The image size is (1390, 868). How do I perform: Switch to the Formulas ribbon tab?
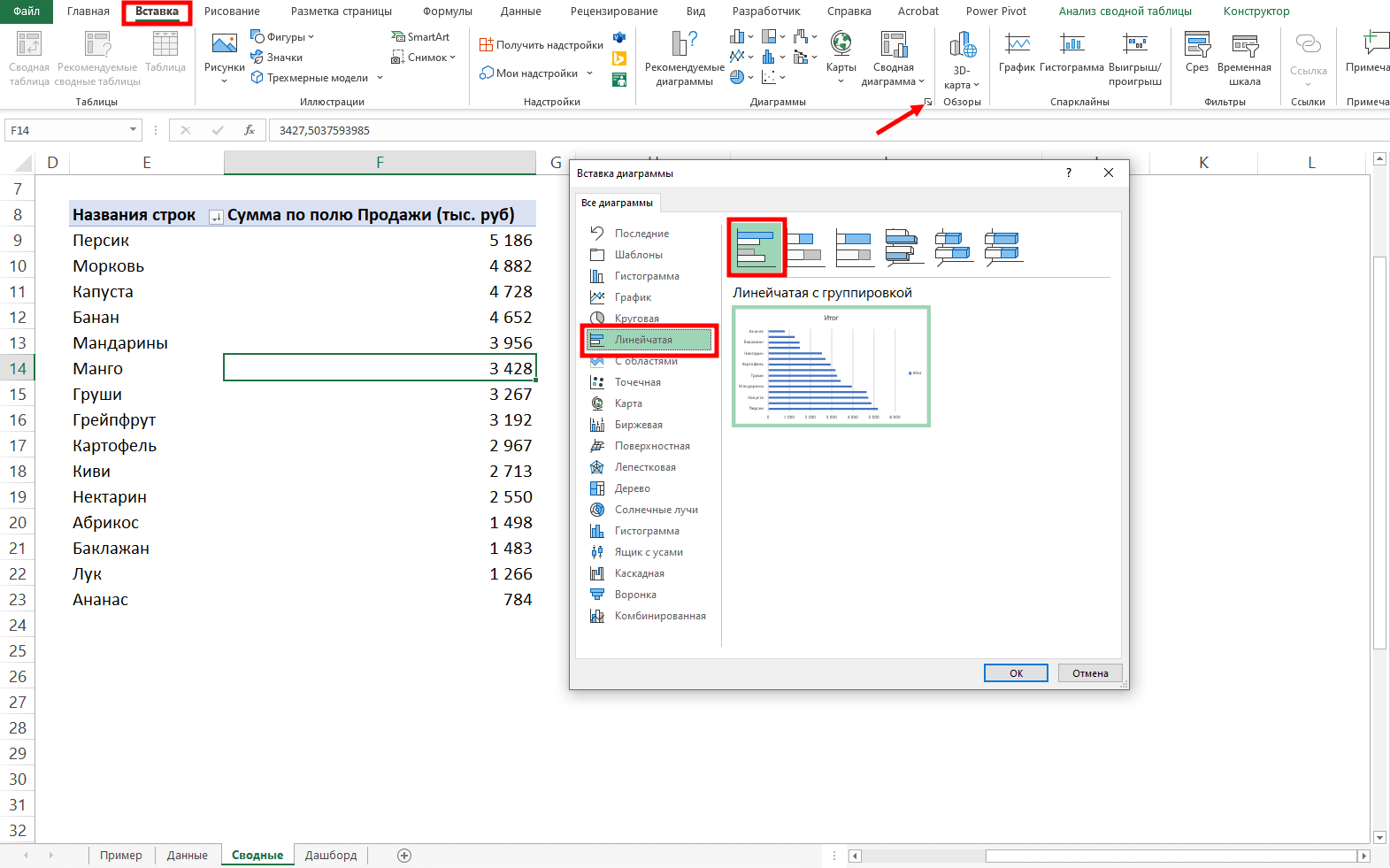(447, 12)
